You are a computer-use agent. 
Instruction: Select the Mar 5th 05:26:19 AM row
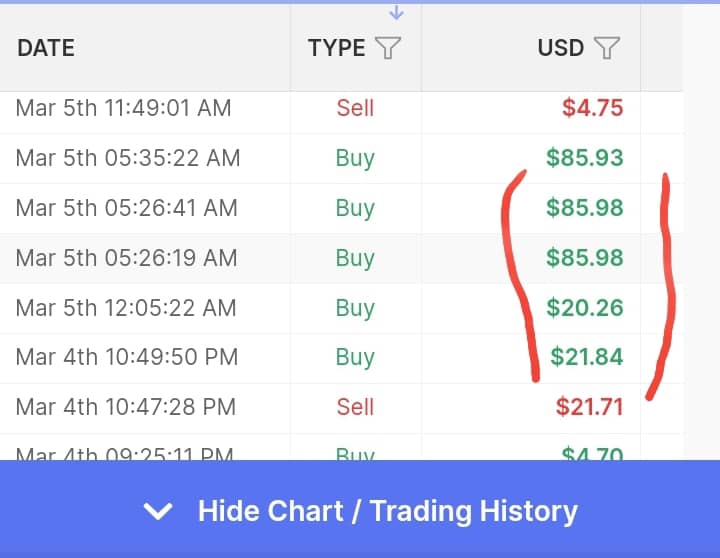coord(341,258)
